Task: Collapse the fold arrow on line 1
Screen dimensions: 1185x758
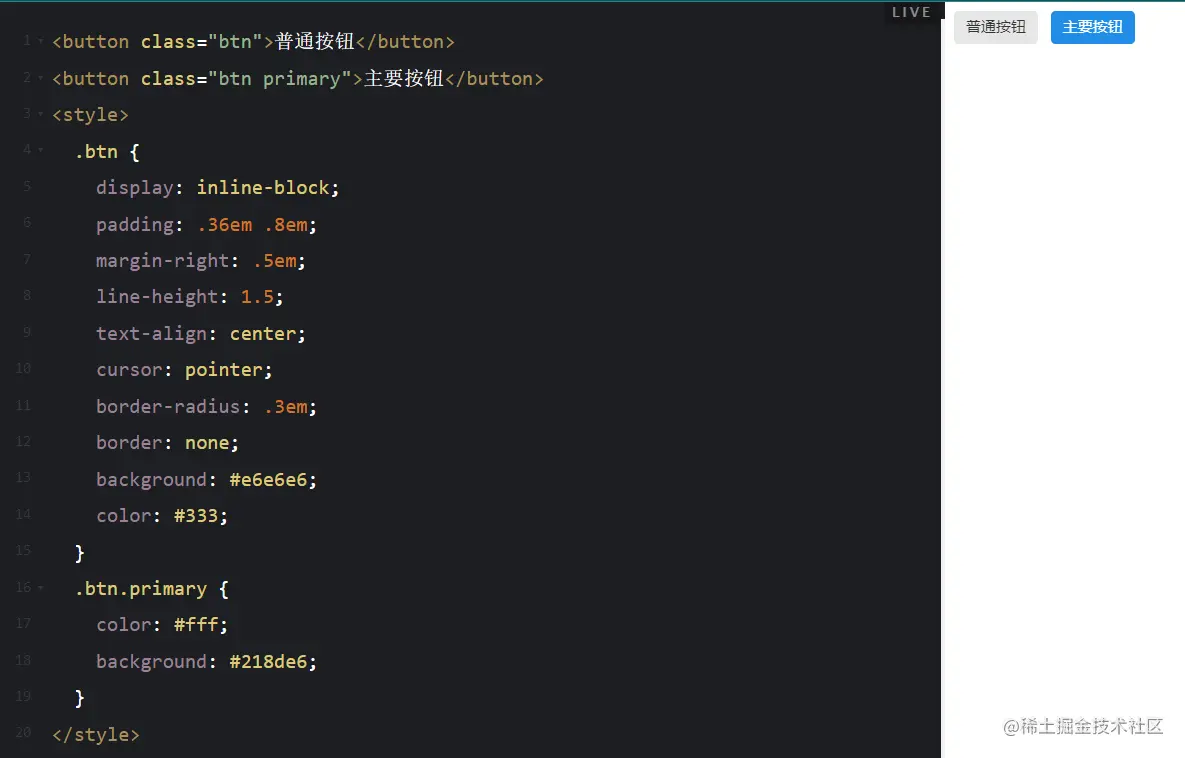Action: [x=41, y=41]
